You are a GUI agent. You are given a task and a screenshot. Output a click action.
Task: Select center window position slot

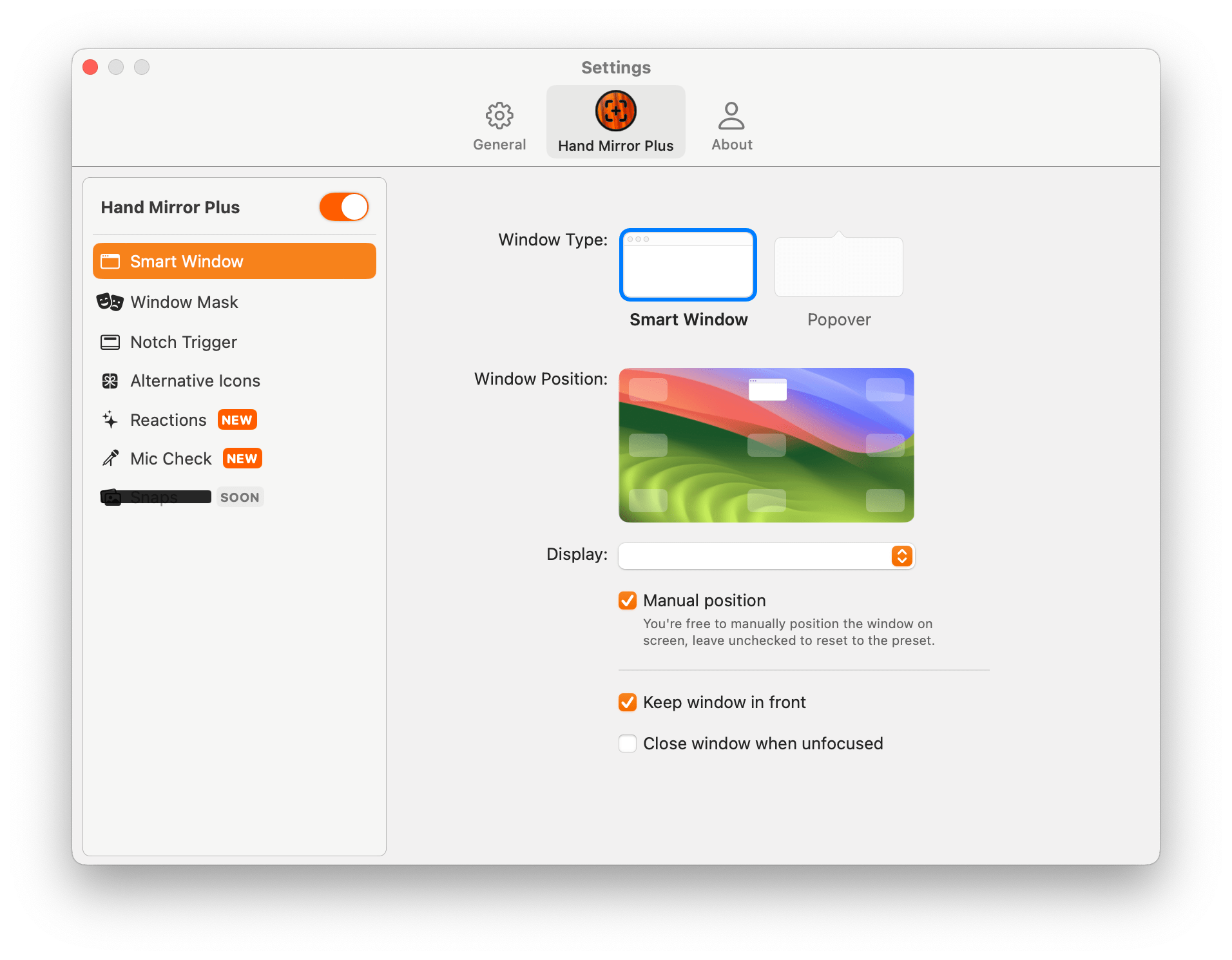click(767, 445)
